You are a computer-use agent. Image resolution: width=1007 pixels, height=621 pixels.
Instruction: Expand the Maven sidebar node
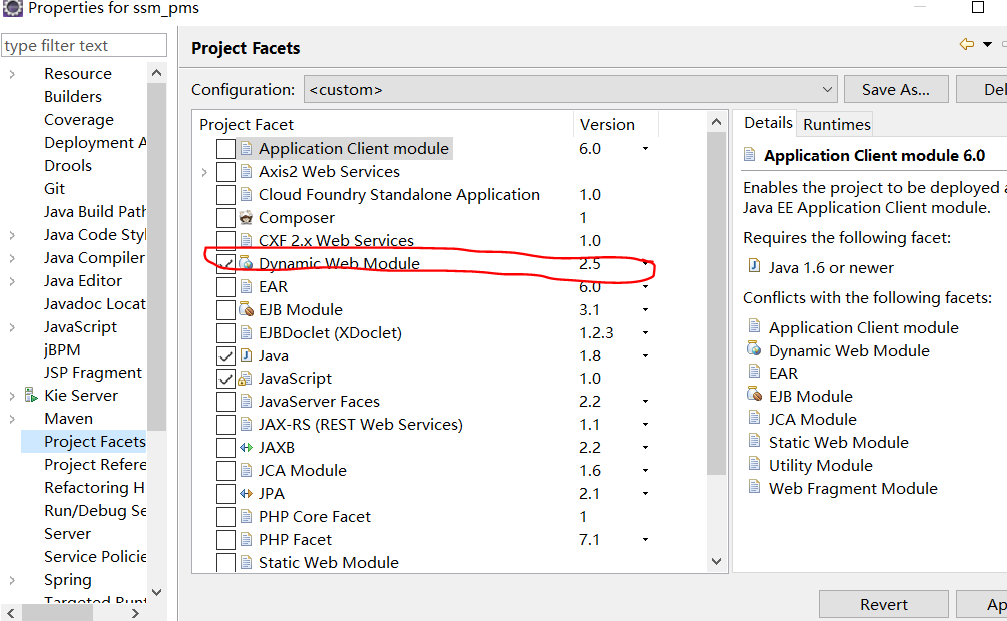12,419
